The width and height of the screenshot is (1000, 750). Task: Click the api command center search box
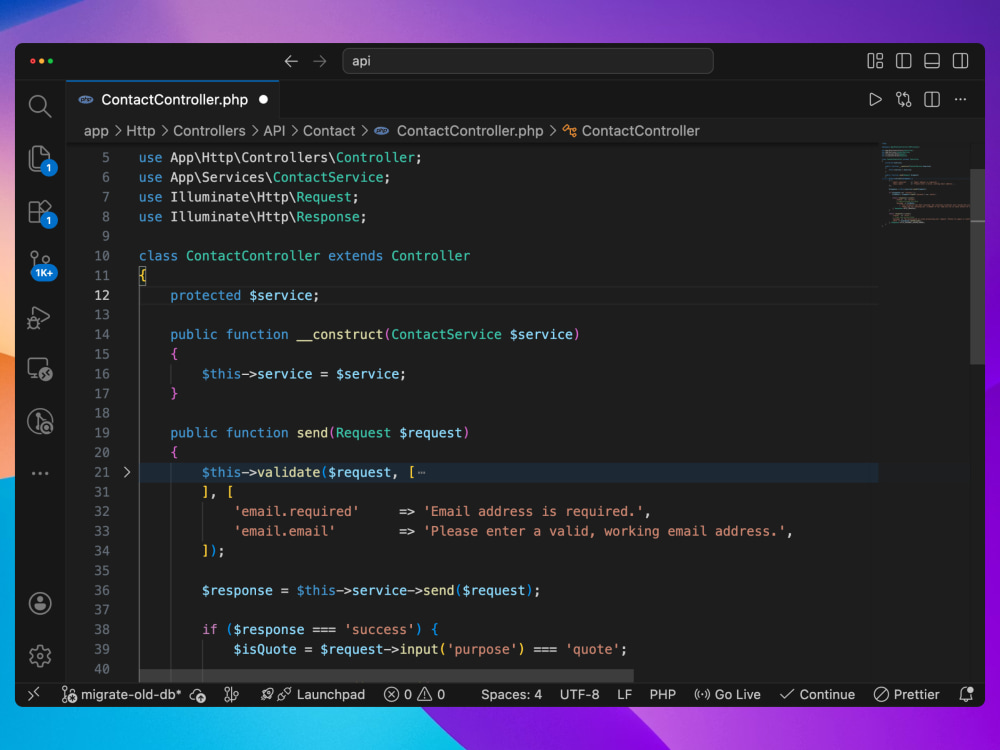(527, 61)
